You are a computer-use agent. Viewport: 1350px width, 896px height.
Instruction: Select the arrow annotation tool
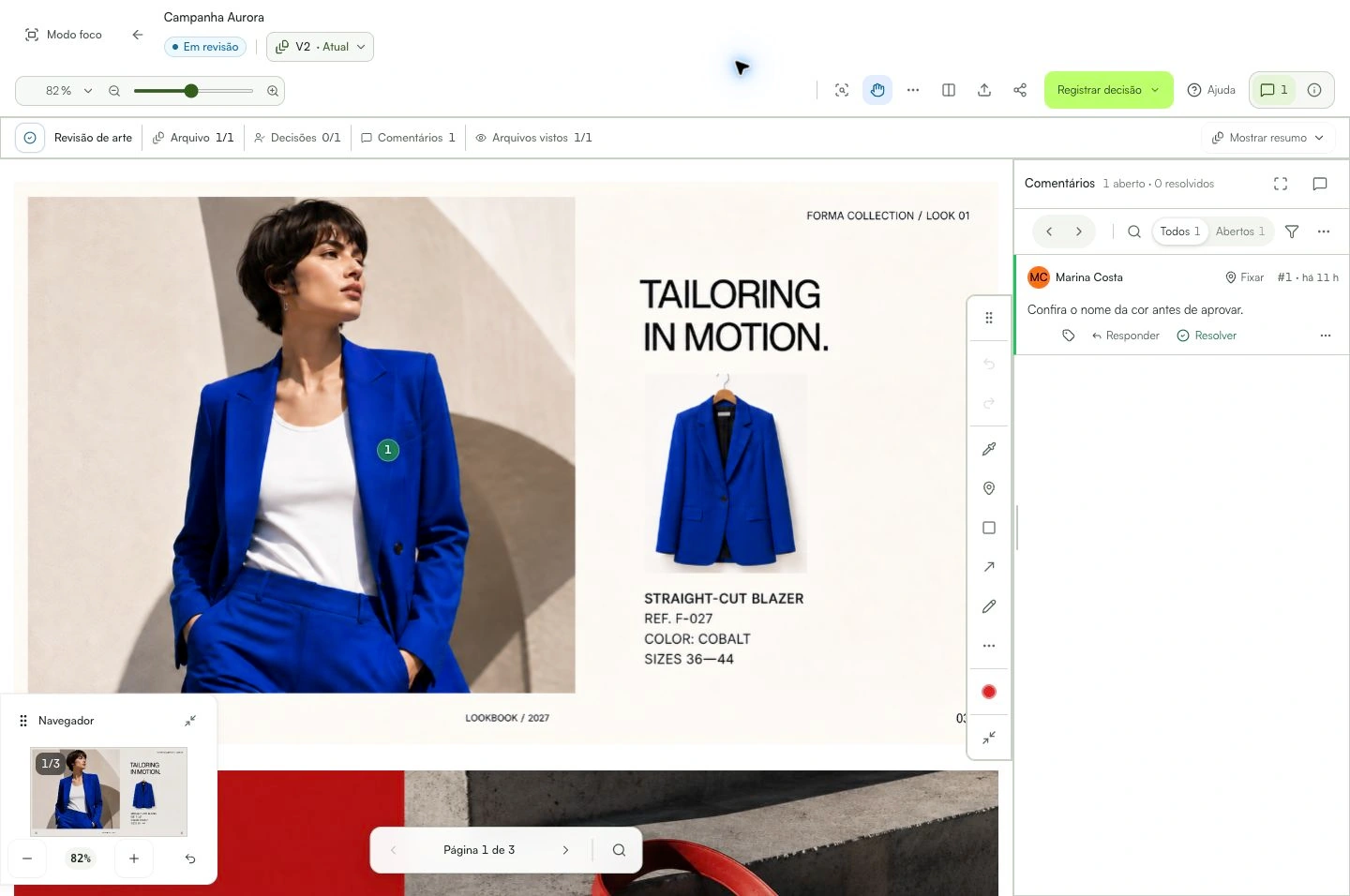coord(989,567)
